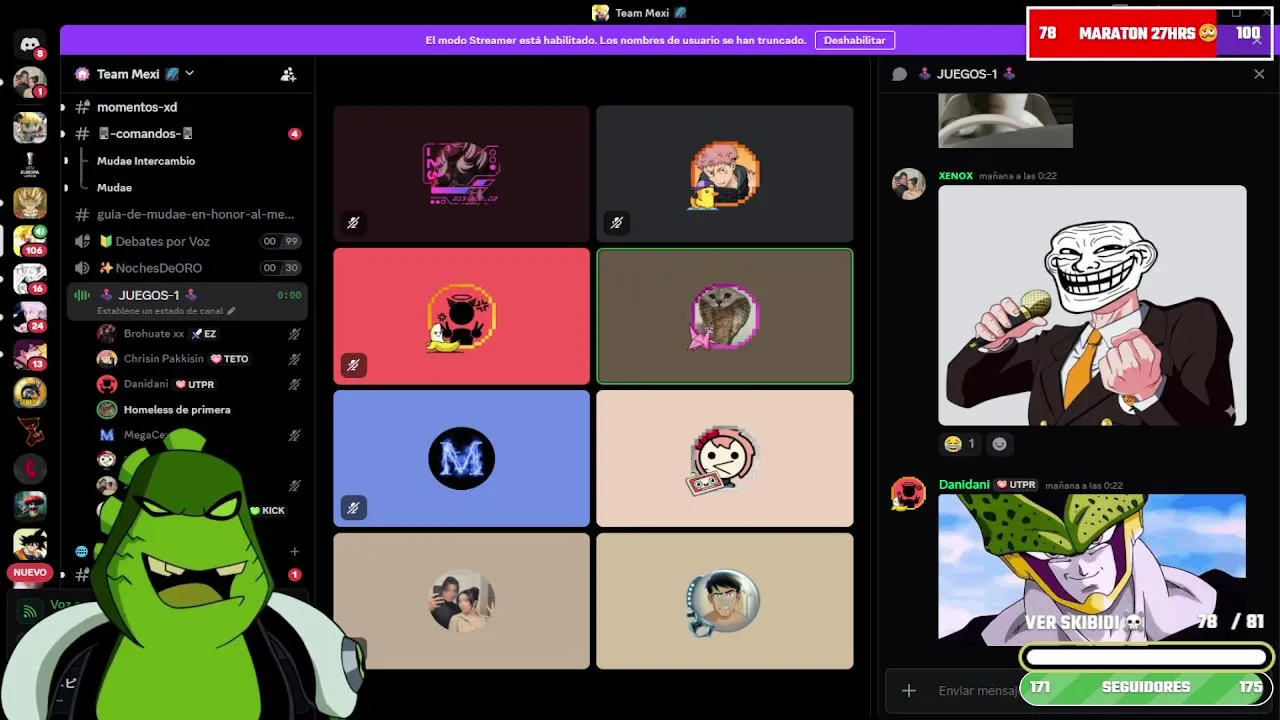Open the Goku avatar server icon
The height and width of the screenshot is (720, 1280).
click(29, 543)
